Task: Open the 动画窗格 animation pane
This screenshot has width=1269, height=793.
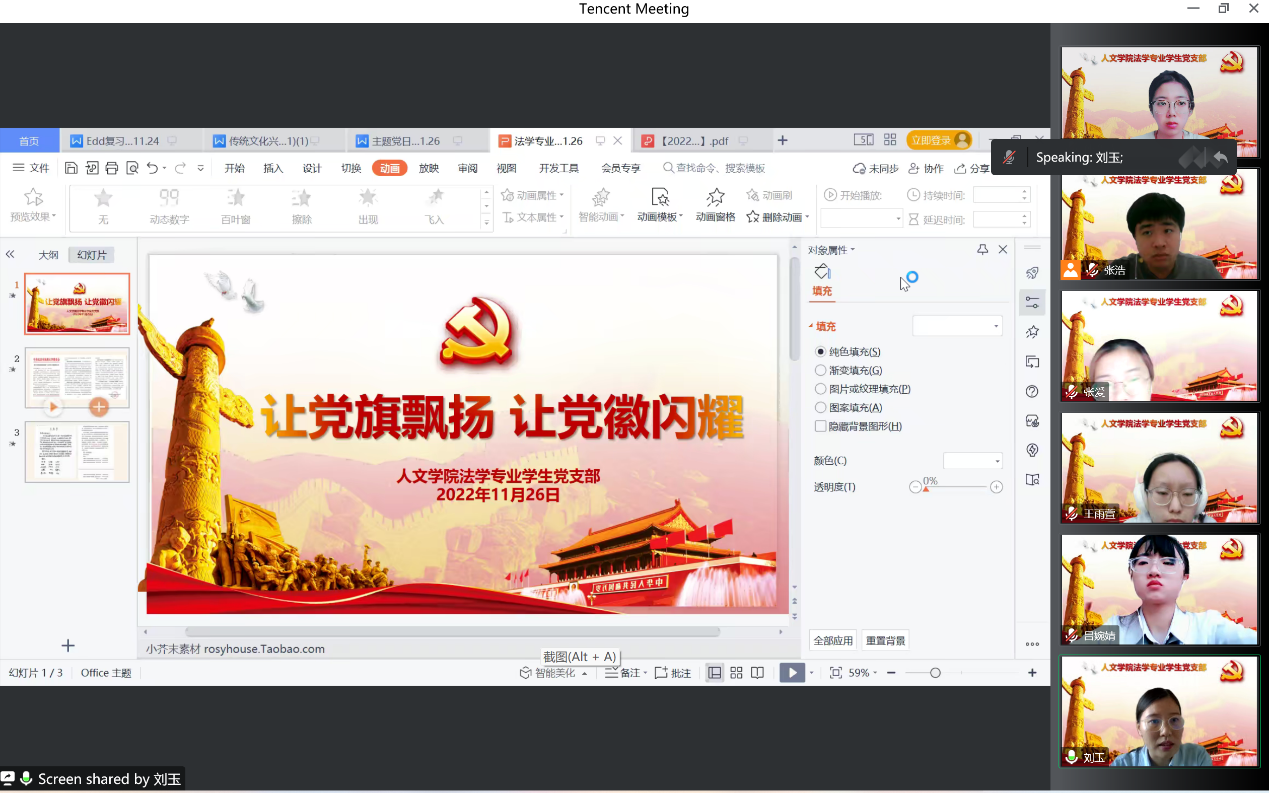Action: 715,204
